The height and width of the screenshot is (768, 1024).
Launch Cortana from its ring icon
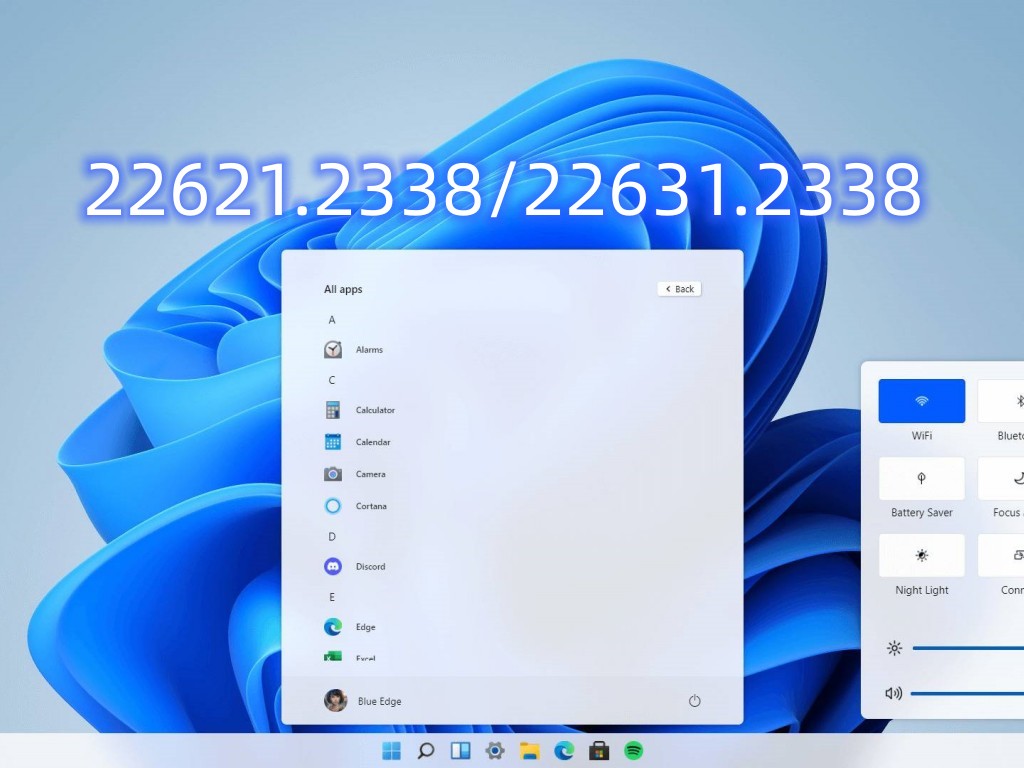pyautogui.click(x=333, y=506)
